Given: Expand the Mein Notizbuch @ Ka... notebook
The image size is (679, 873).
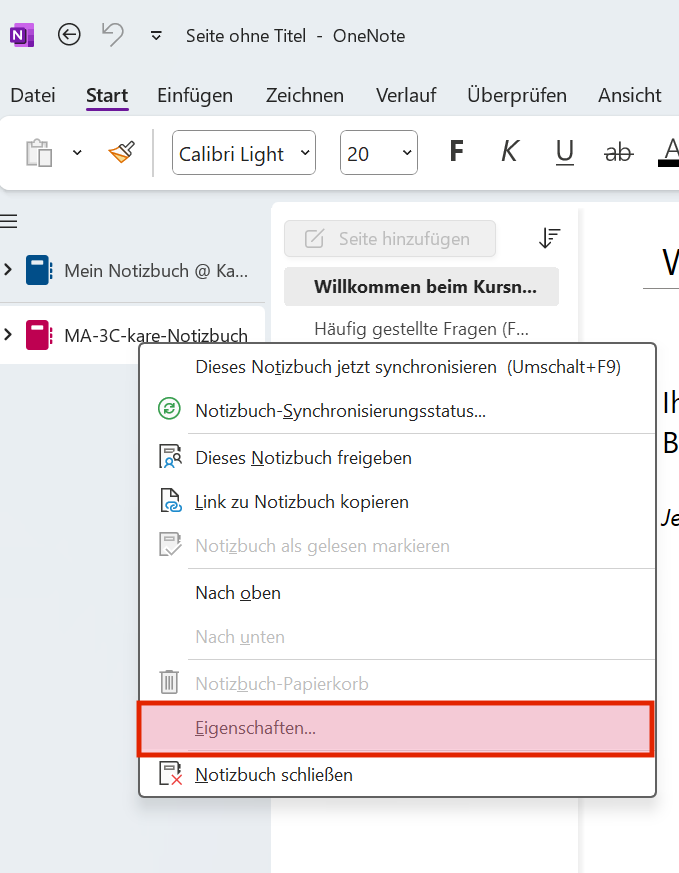Looking at the screenshot, I should (x=8, y=270).
